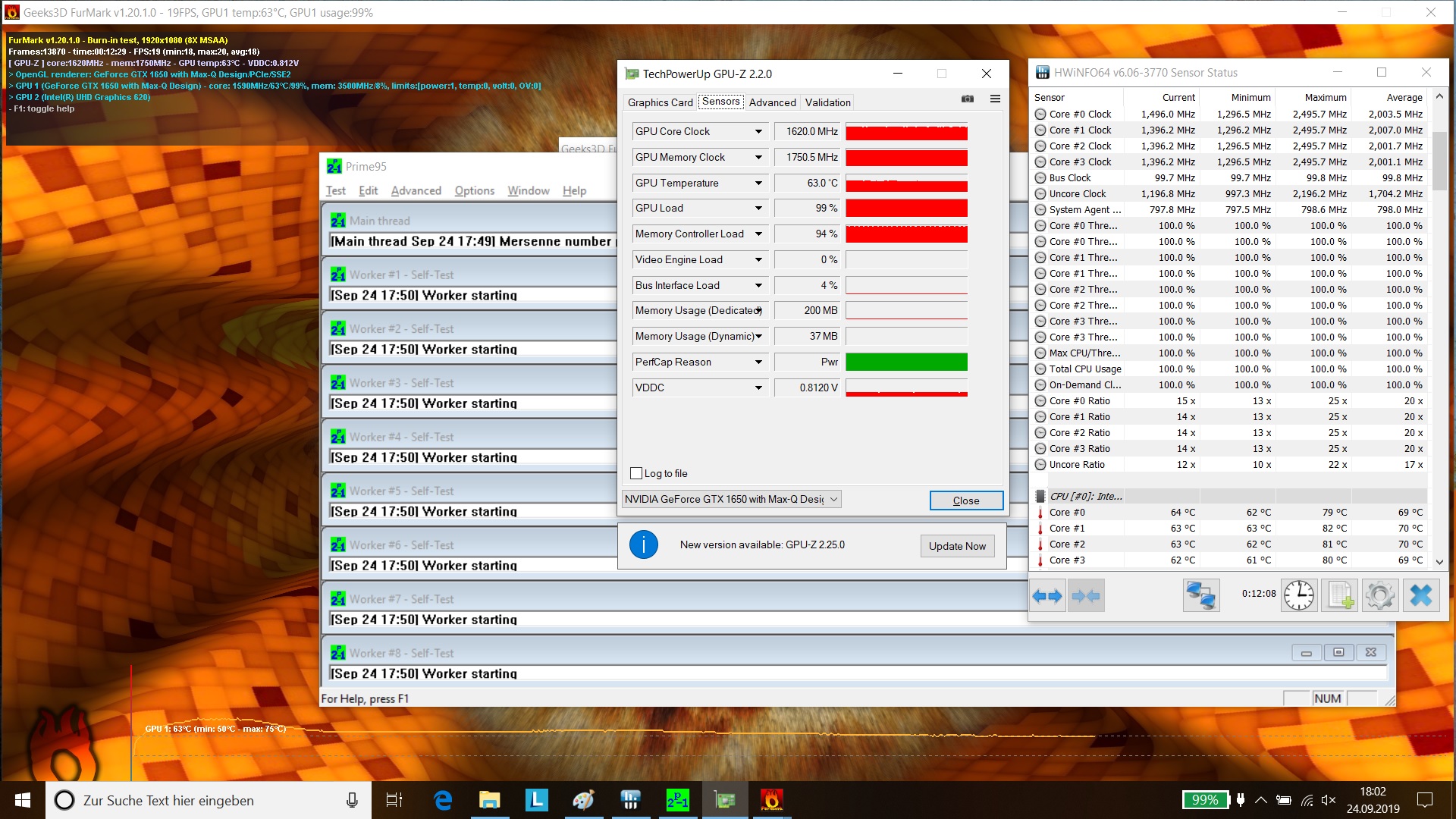Click GPU-Z screenshot camera icon
The image size is (1456, 819).
(x=968, y=99)
